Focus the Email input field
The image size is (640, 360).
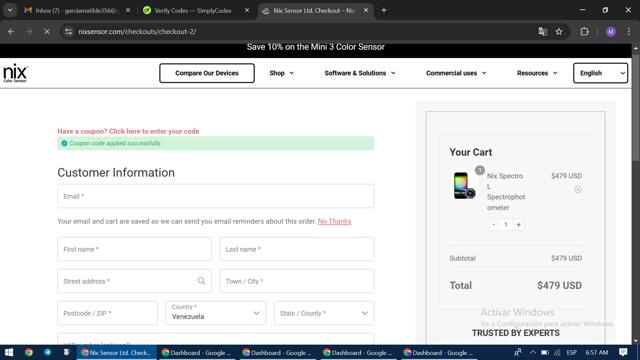[216, 196]
